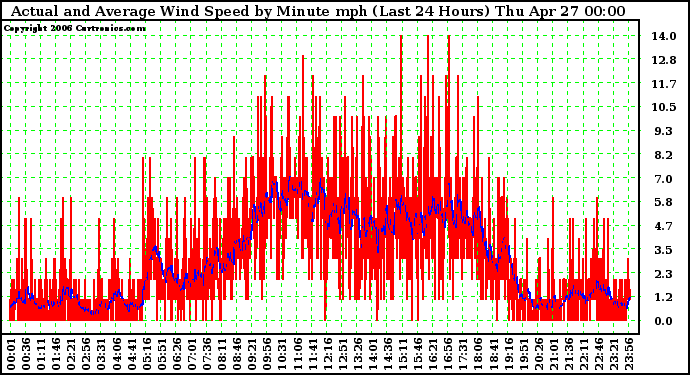Click the 1.2 y-axis label

[x=664, y=297]
